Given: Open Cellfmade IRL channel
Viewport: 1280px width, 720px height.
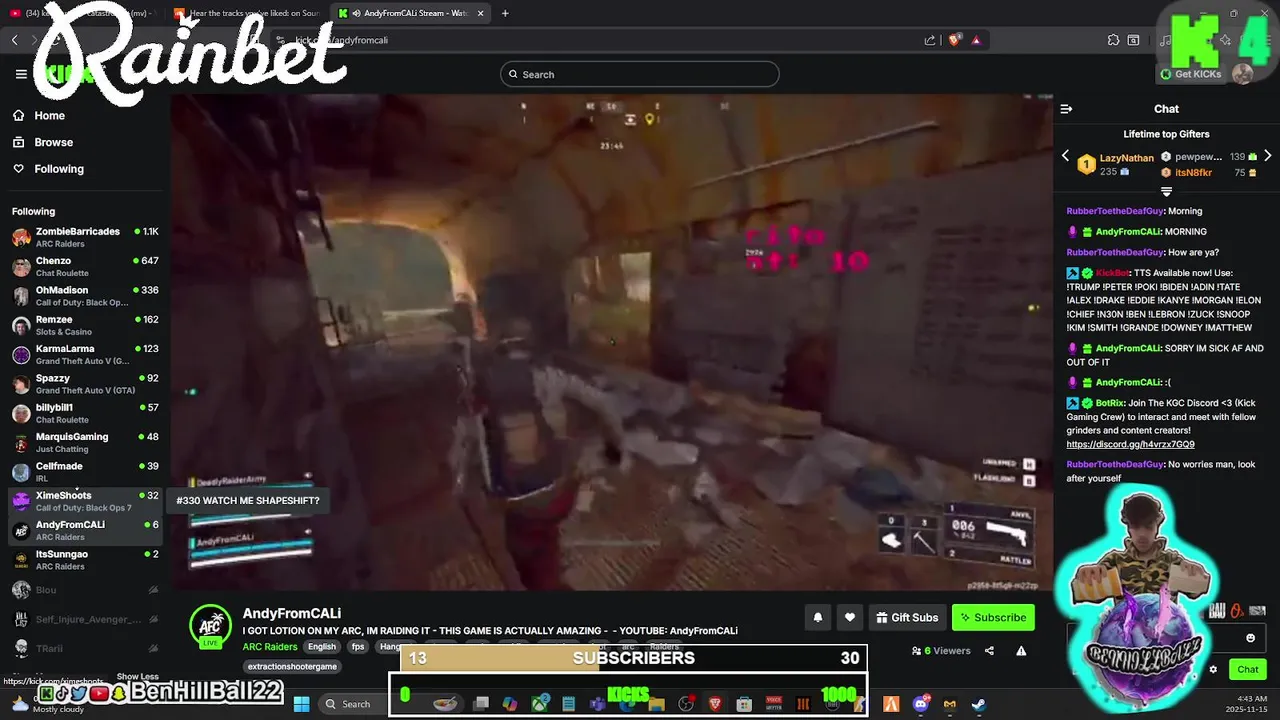Looking at the screenshot, I should point(85,471).
